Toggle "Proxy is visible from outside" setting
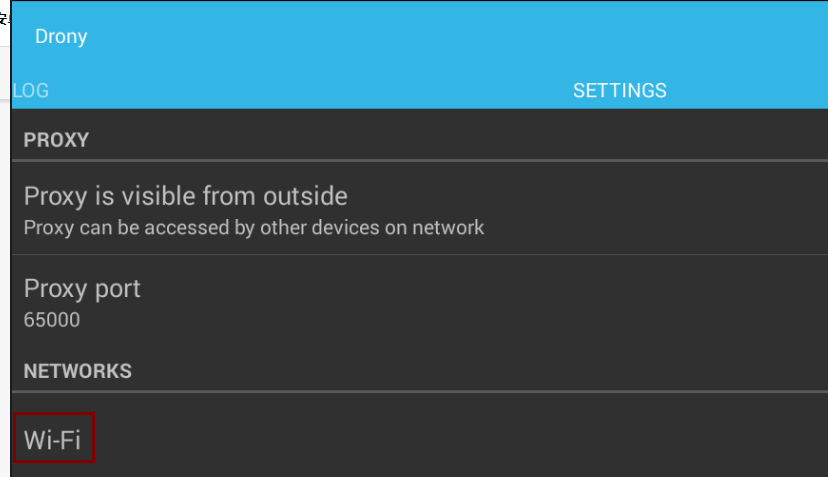This screenshot has height=477, width=828. 420,209
